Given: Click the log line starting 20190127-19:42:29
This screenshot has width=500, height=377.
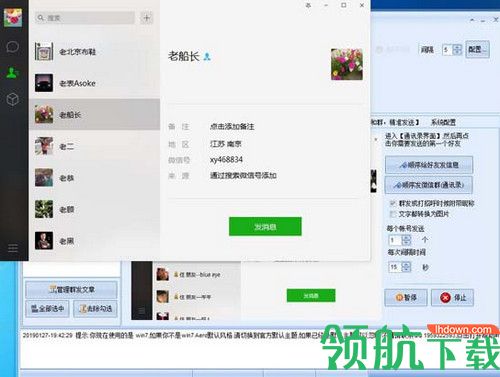Looking at the screenshot, I should pos(260,335).
